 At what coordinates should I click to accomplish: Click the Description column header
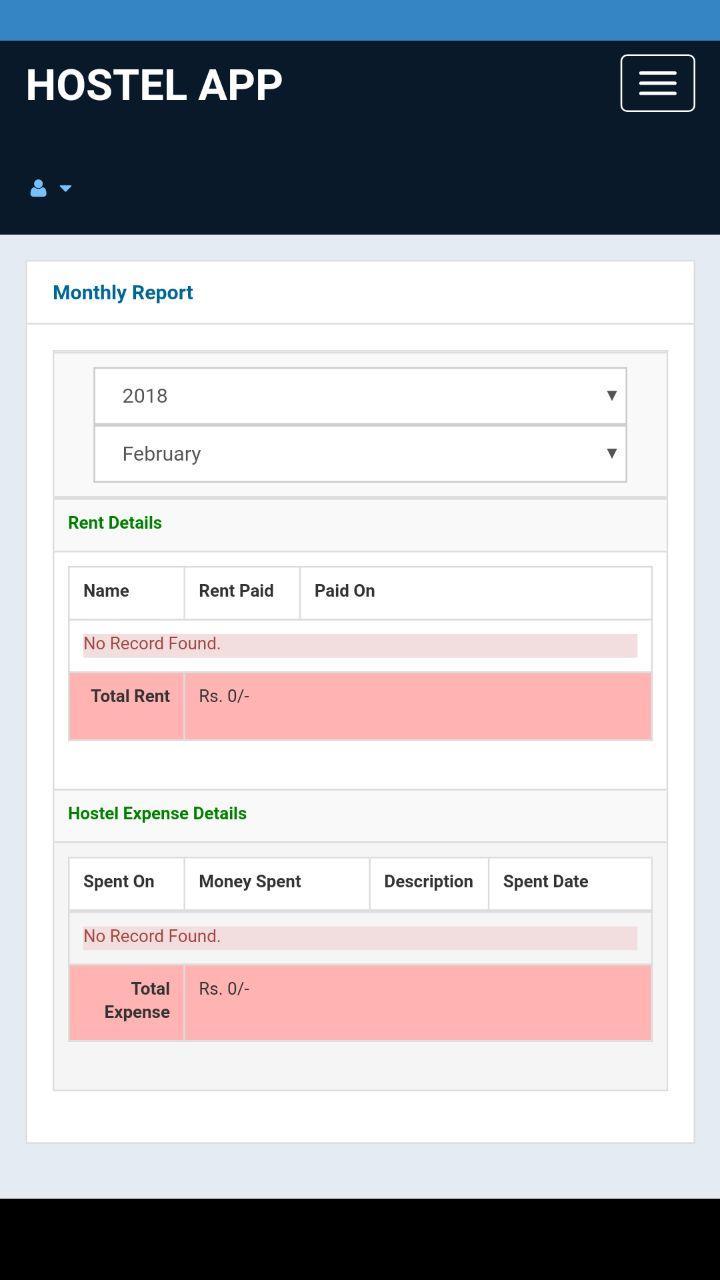[x=429, y=881]
